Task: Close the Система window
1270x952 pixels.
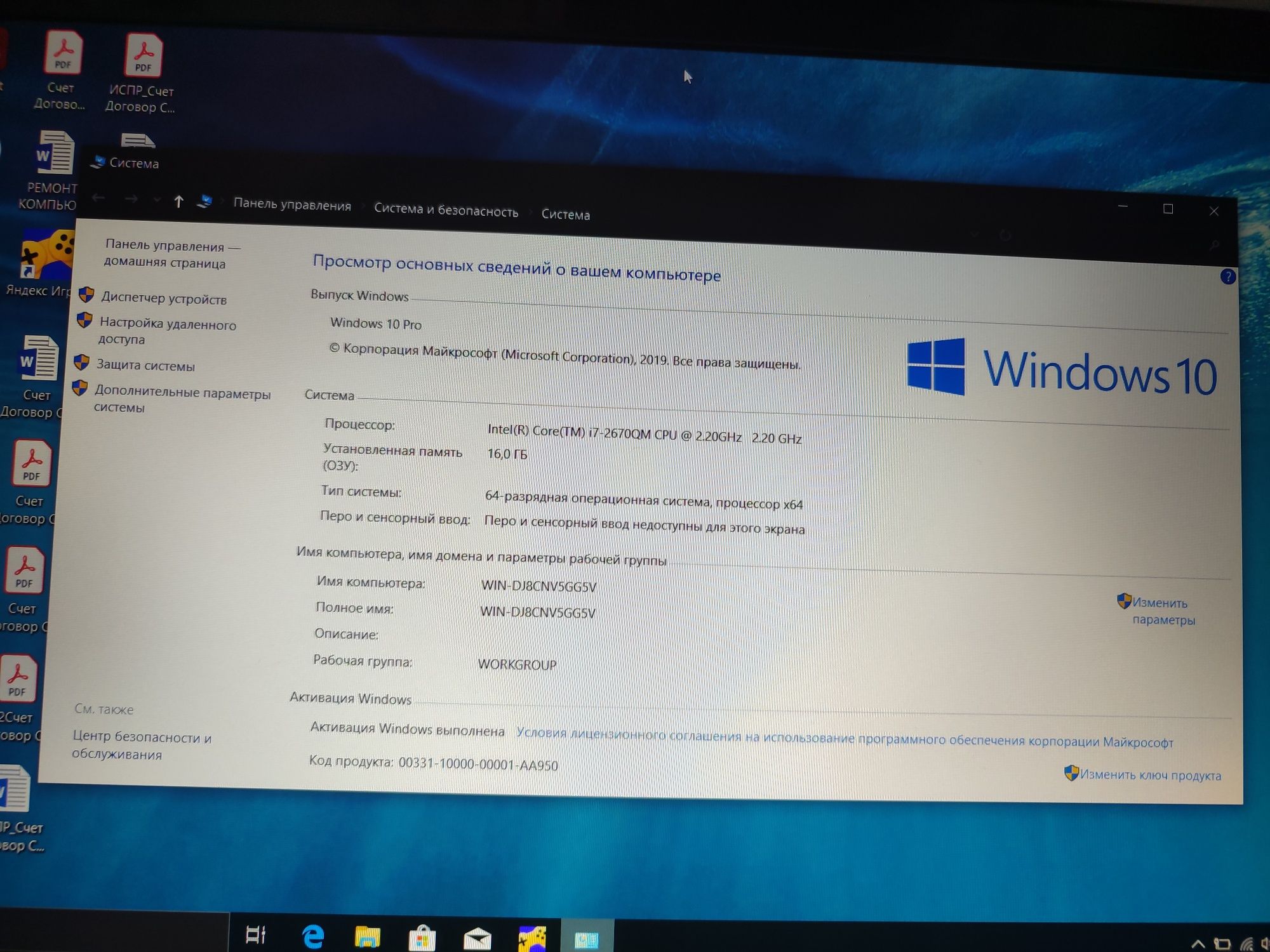Action: pyautogui.click(x=1213, y=211)
